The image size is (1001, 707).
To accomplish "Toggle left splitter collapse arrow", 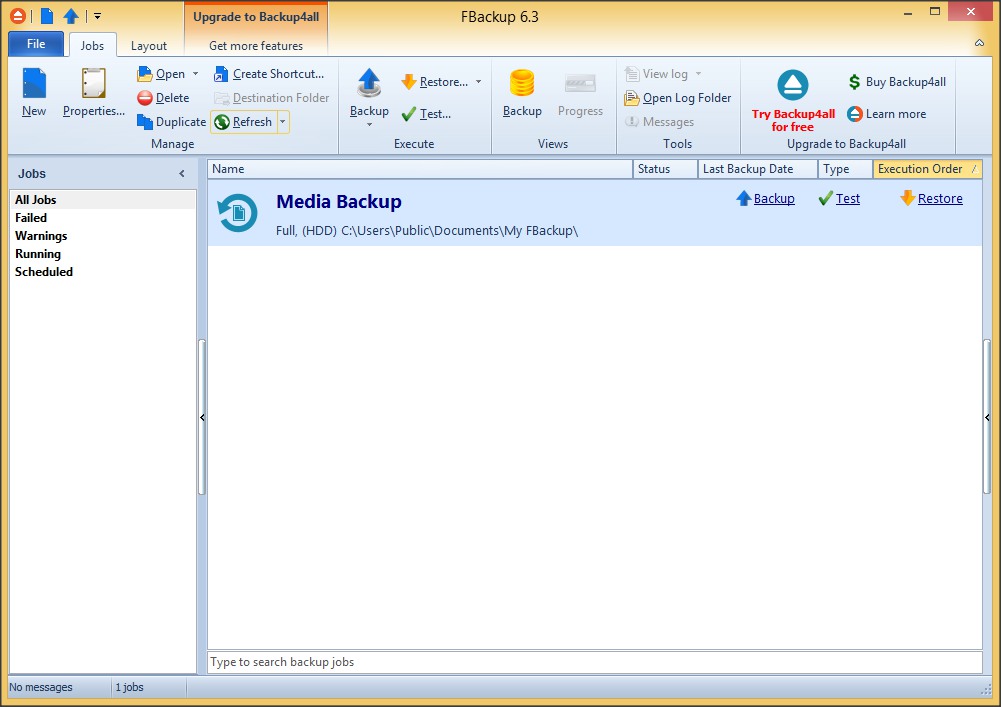I will 202,418.
